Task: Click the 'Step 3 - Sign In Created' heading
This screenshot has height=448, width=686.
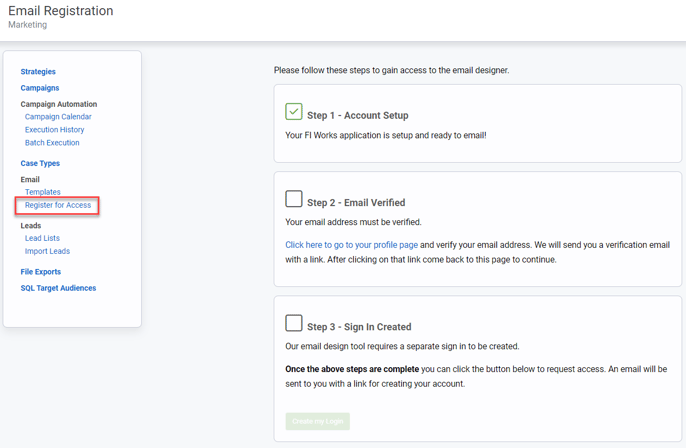Action: click(359, 327)
